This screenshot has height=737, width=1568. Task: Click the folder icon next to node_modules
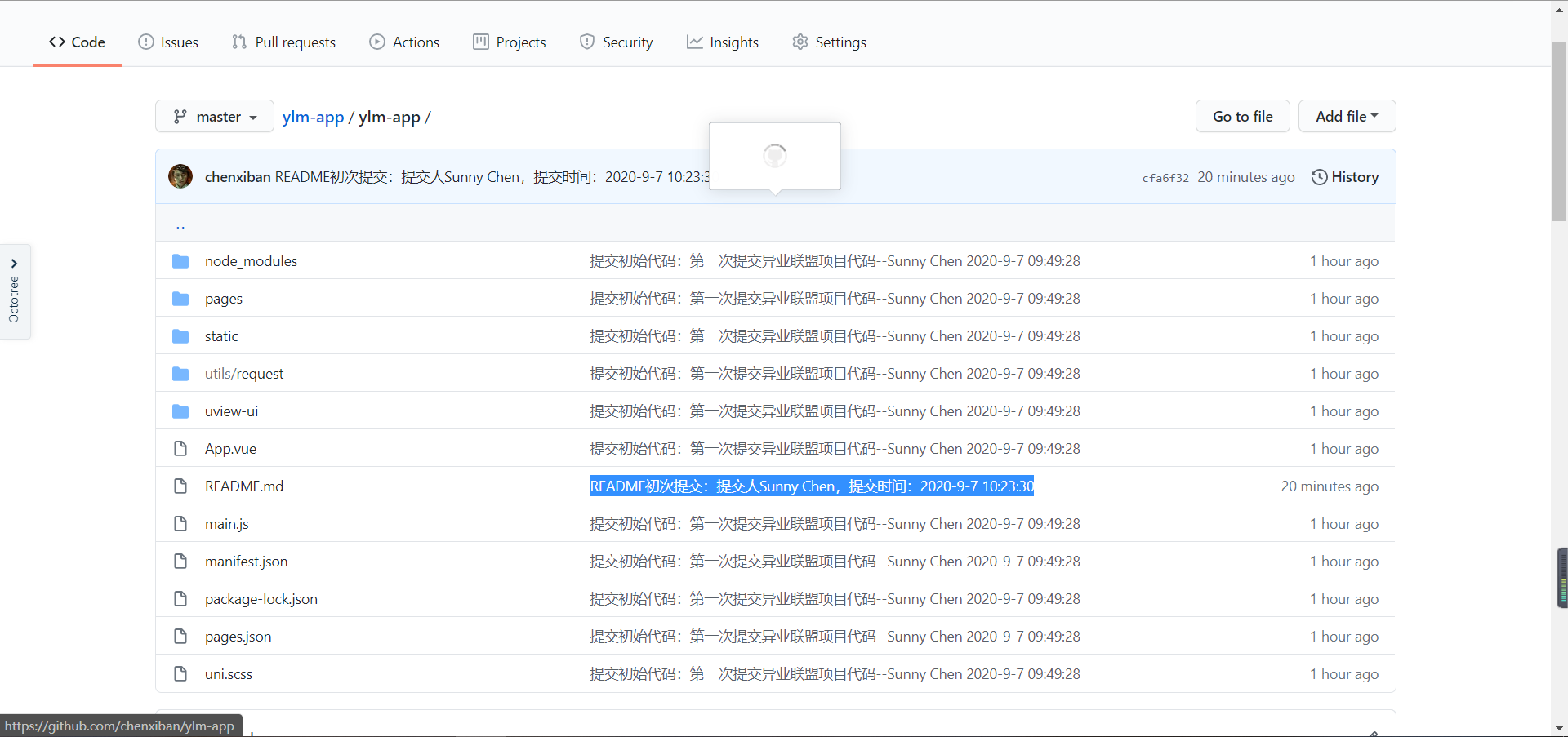180,261
